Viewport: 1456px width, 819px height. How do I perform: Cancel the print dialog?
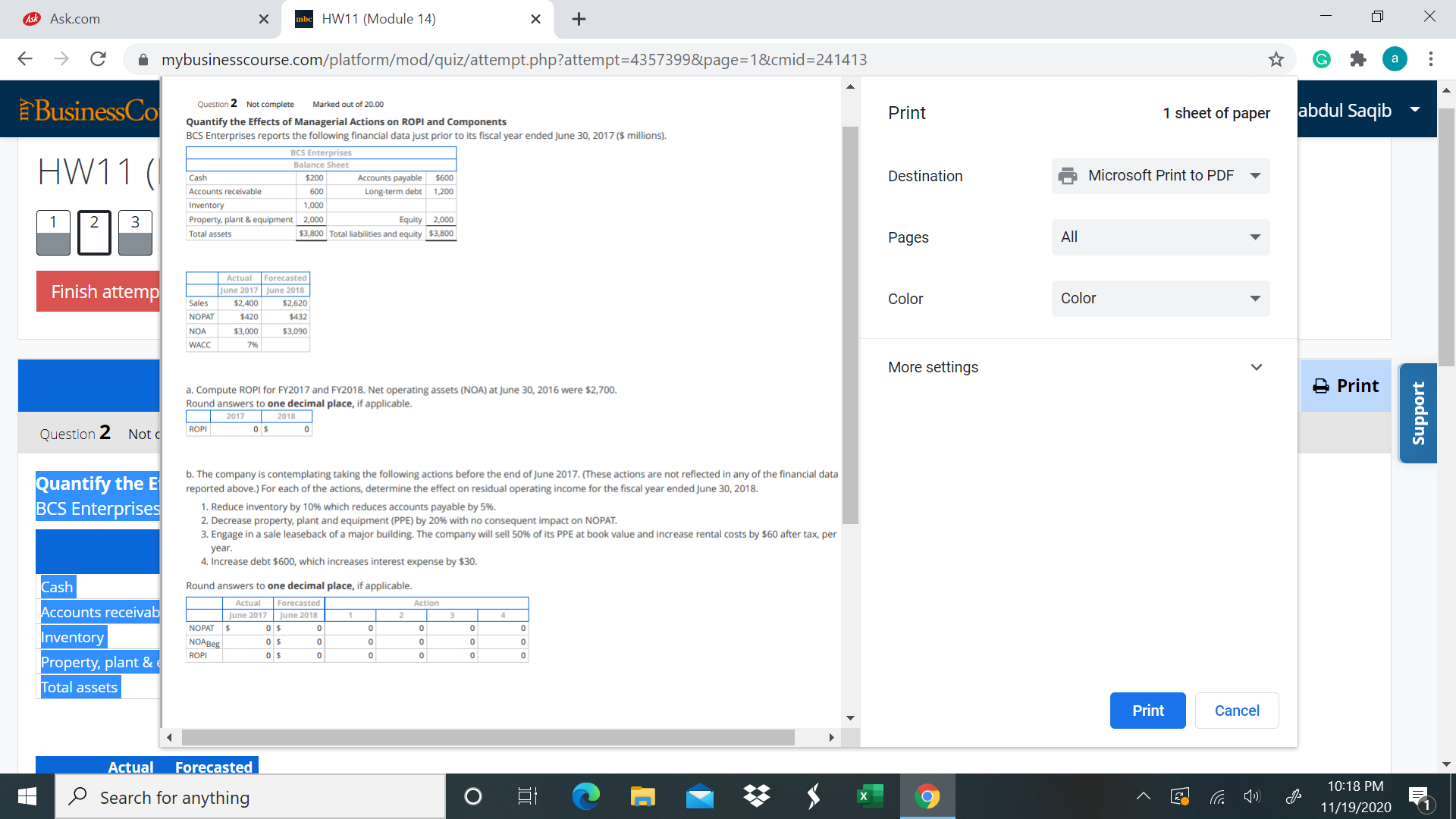pos(1237,711)
